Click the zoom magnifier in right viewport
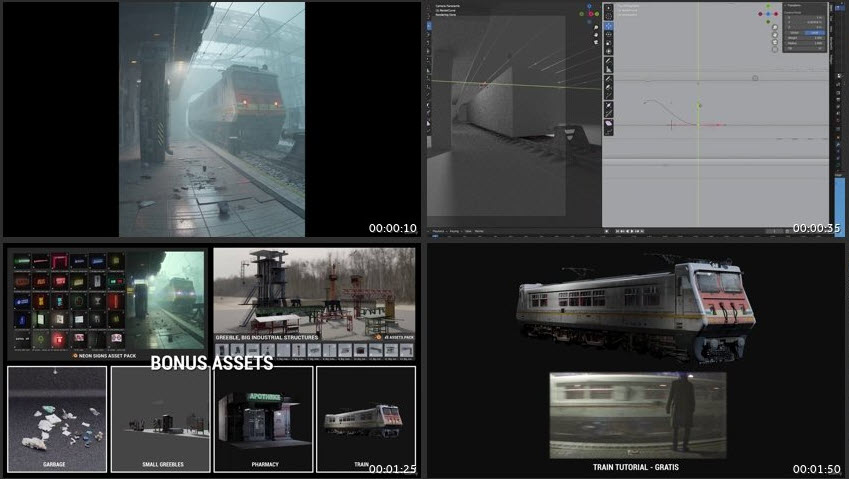This screenshot has width=849, height=479. click(775, 27)
